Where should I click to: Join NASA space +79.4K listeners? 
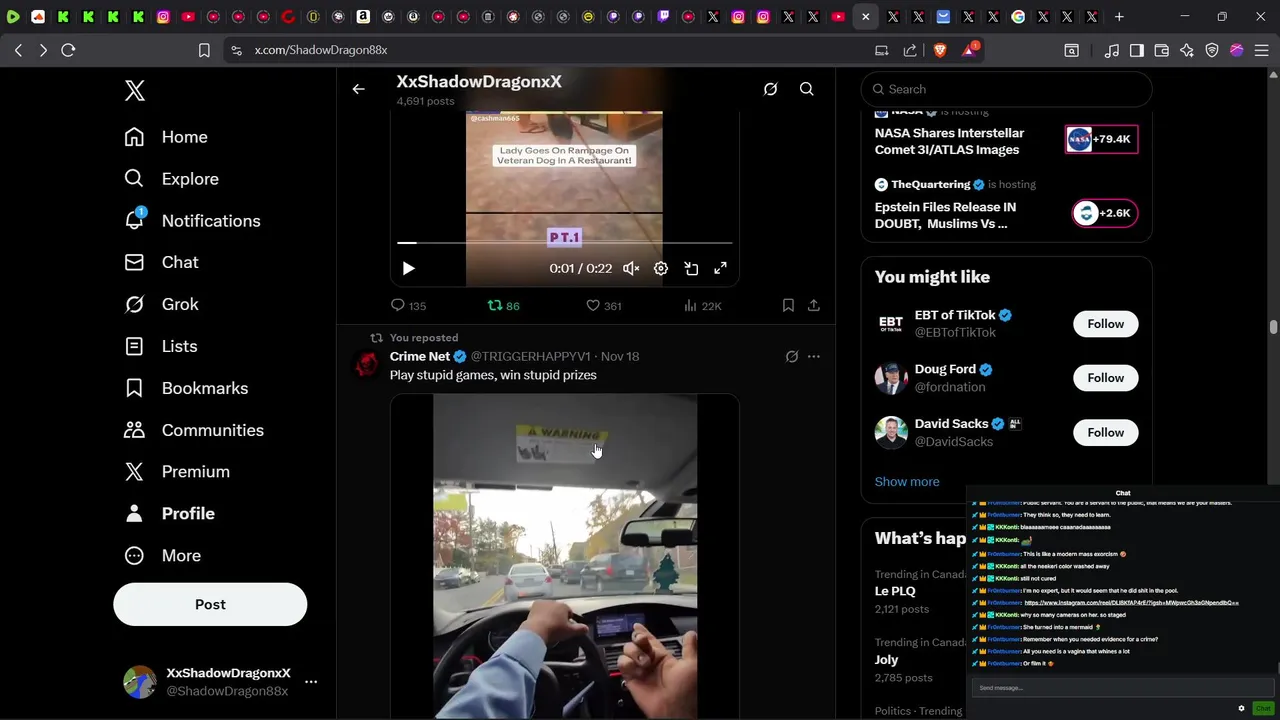(x=1101, y=139)
